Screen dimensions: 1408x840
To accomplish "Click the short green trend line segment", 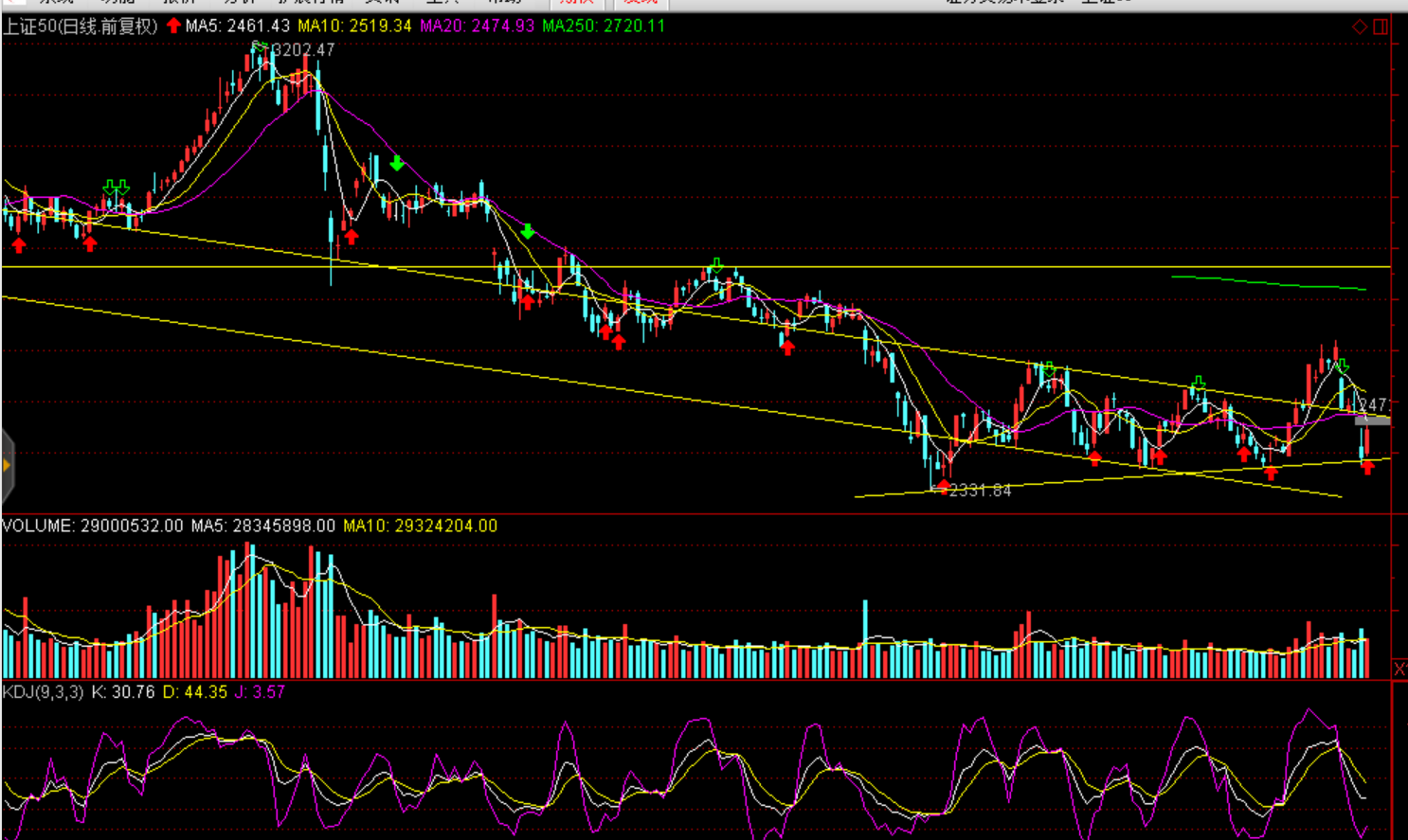I will (x=1268, y=282).
